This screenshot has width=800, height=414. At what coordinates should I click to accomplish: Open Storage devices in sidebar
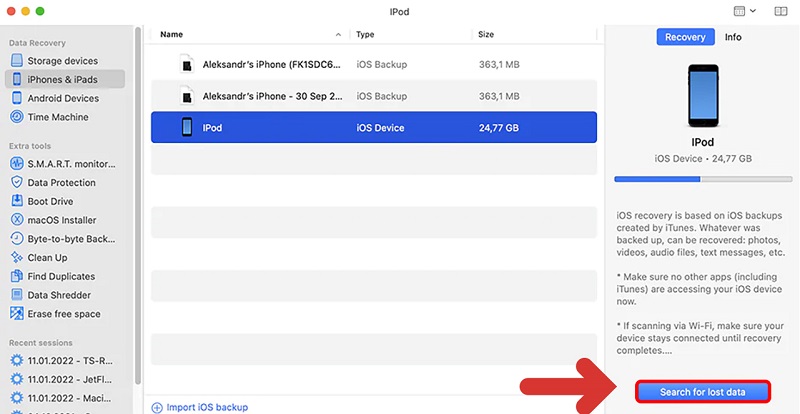click(61, 61)
